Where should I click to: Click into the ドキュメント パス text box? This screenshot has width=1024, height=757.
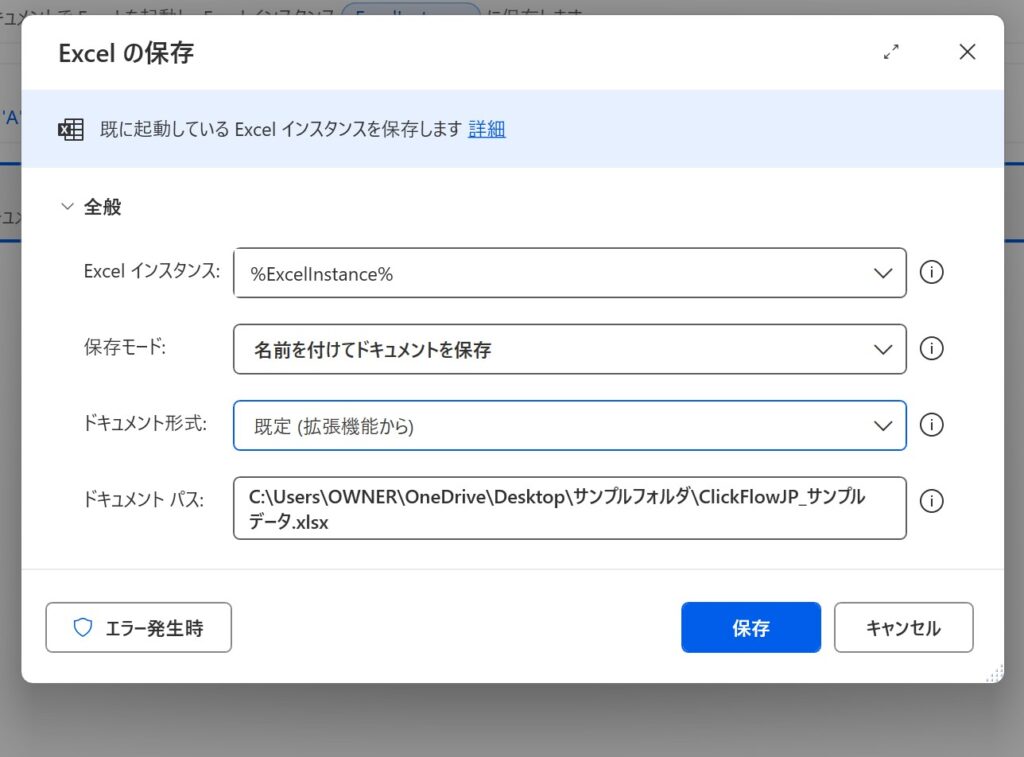click(568, 508)
